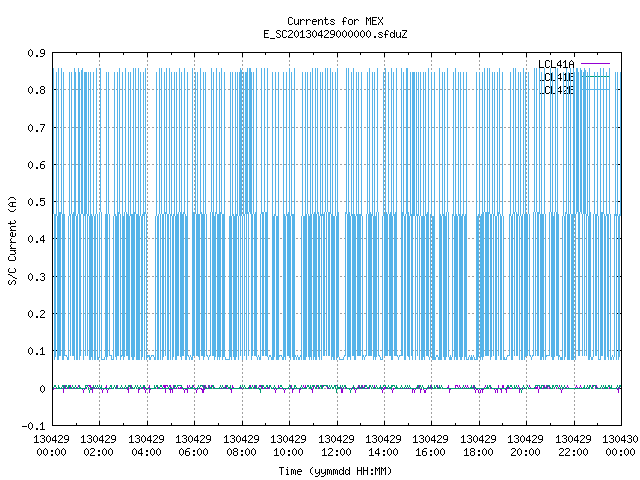Select the 0.9 y-axis tick label
Viewport: 640px width, 480px height.
[x=36, y=53]
